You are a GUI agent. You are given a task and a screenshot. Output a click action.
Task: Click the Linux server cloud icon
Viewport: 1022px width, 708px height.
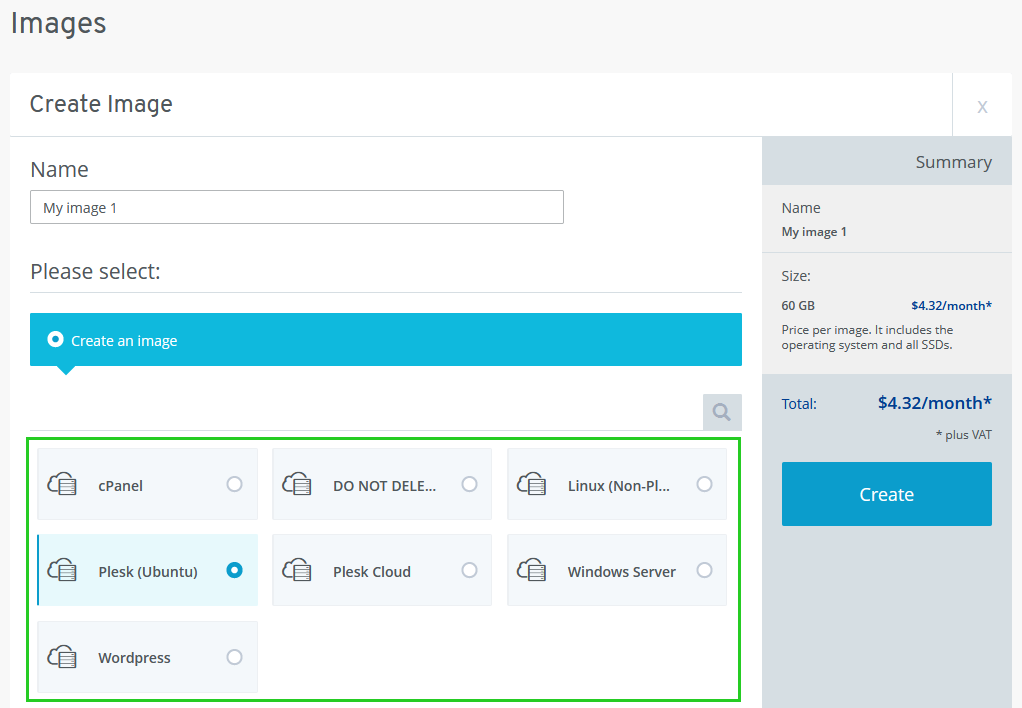pos(532,485)
